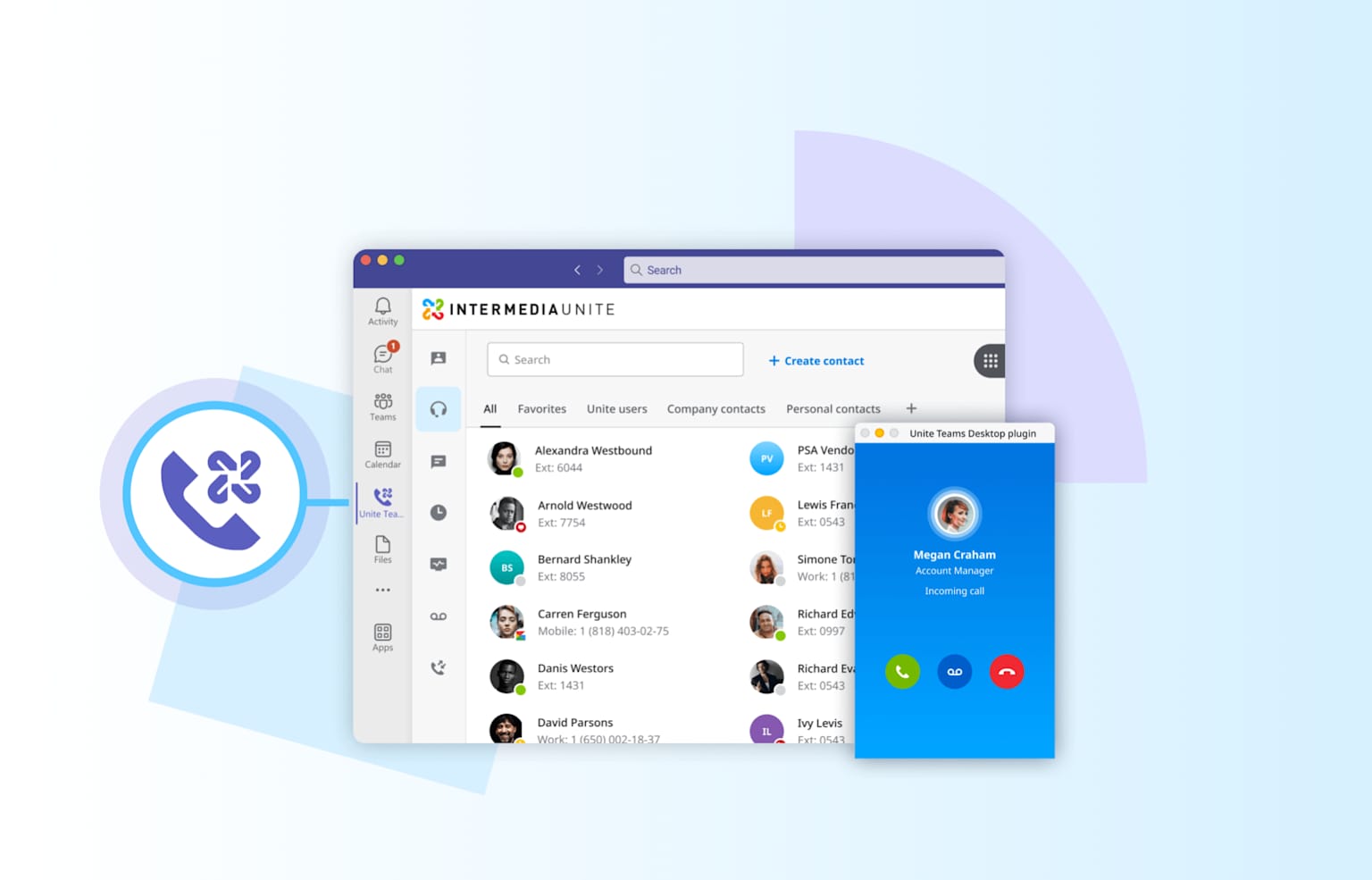Image resolution: width=1372 pixels, height=880 pixels.
Task: Click the Create contact link
Action: click(x=816, y=361)
